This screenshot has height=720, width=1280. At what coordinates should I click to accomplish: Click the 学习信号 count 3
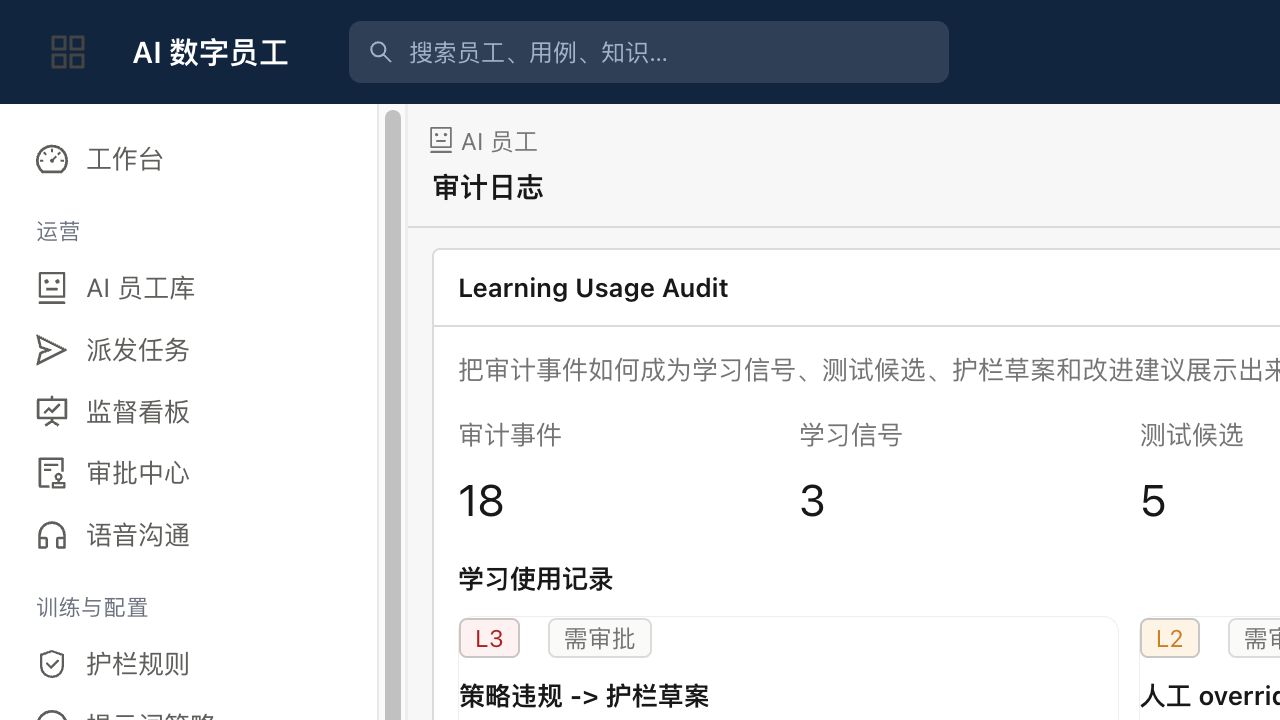[x=812, y=500]
